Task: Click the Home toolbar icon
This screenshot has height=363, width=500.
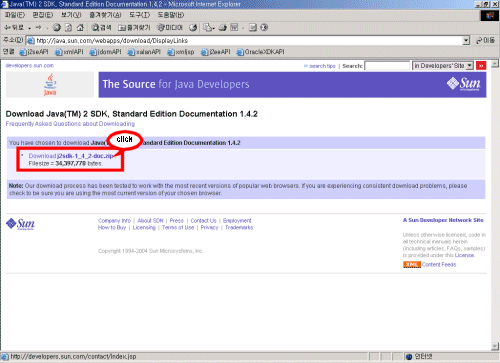Action: coord(80,28)
